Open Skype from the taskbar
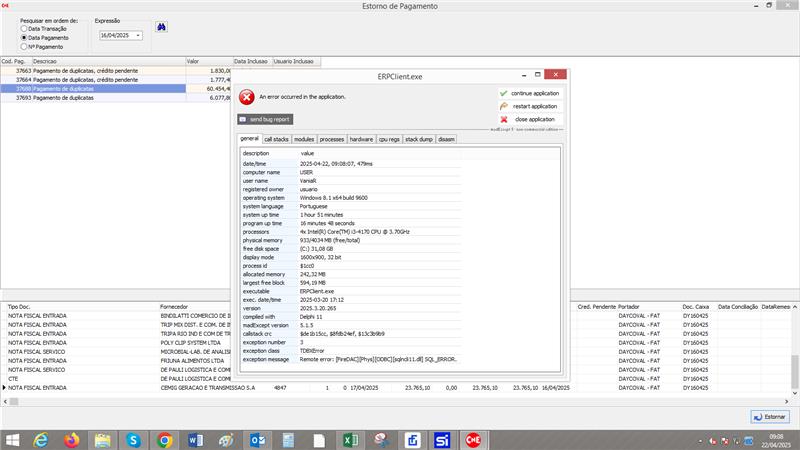Screen dimensions: 800x450 (x=133, y=439)
